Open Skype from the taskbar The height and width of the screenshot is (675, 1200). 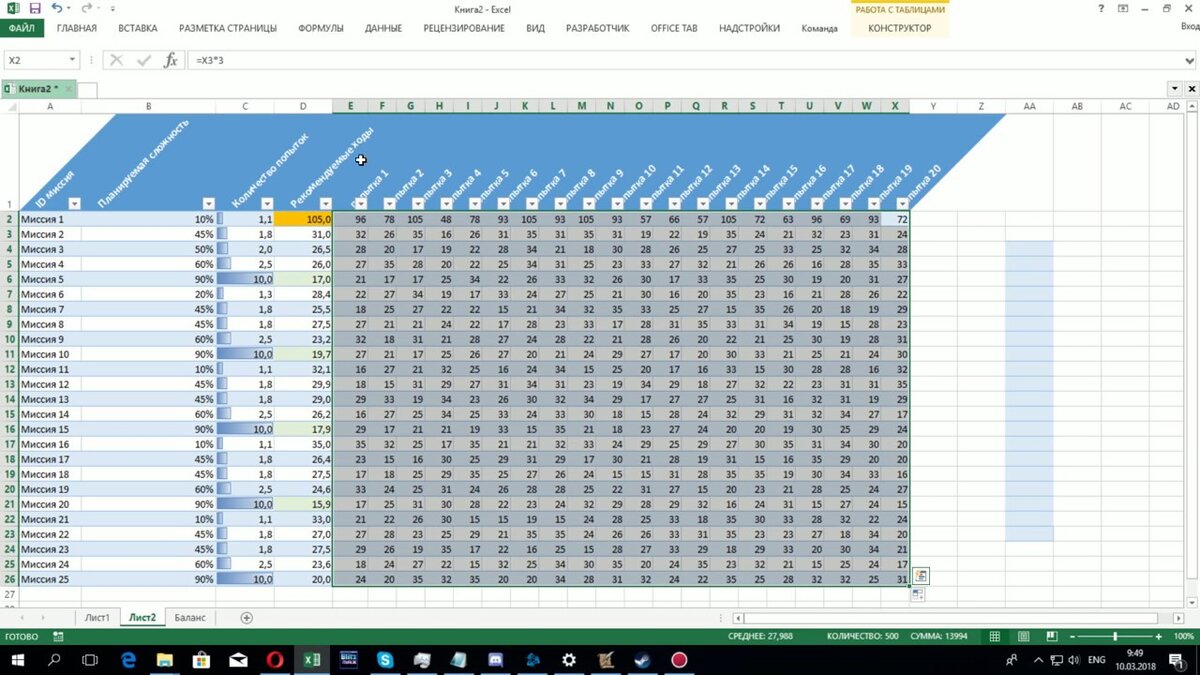pos(385,660)
